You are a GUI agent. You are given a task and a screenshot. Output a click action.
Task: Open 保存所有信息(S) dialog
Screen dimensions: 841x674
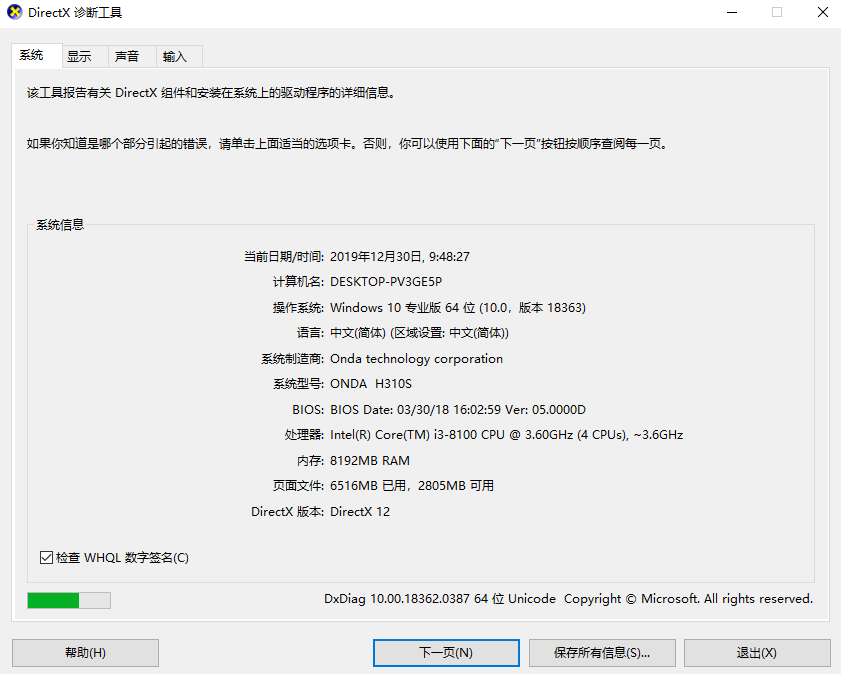tap(601, 652)
